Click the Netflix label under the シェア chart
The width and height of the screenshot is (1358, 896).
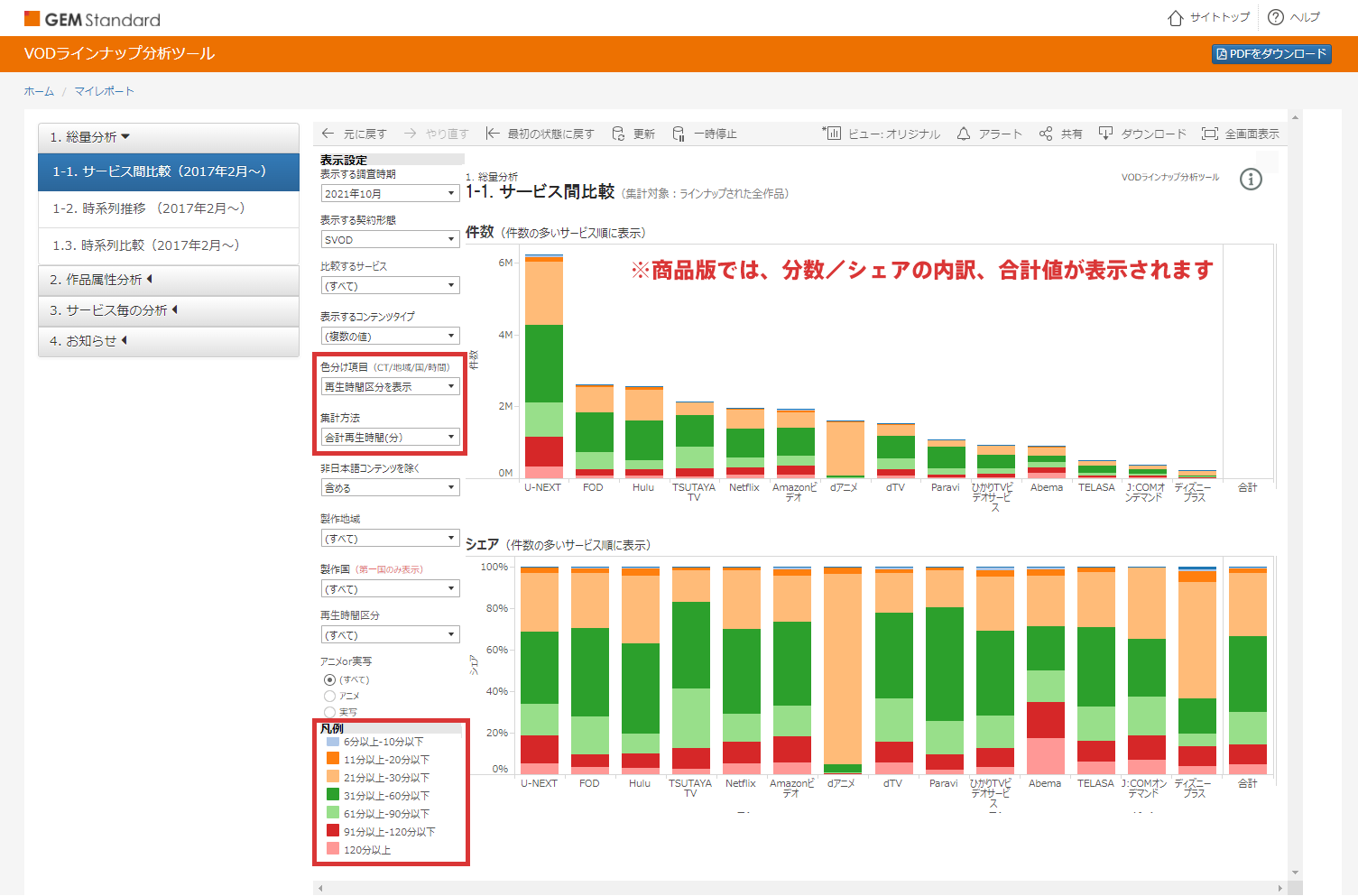[741, 783]
